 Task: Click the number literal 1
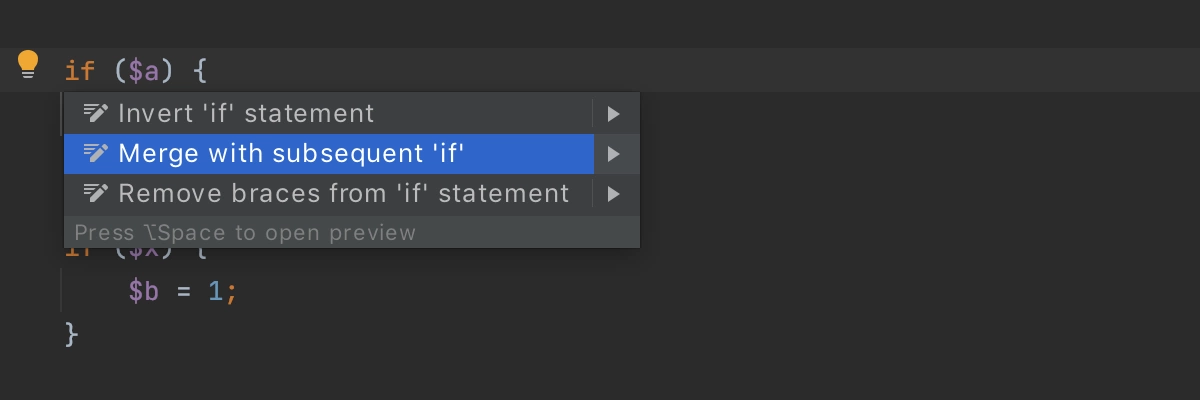213,291
